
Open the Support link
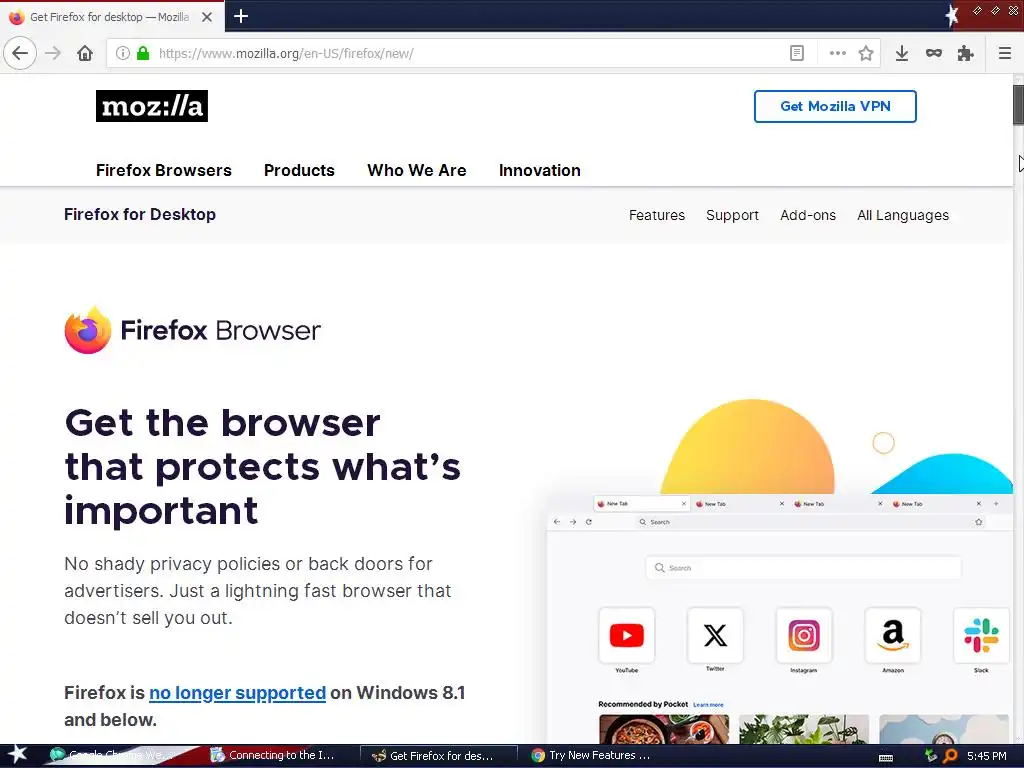[732, 215]
